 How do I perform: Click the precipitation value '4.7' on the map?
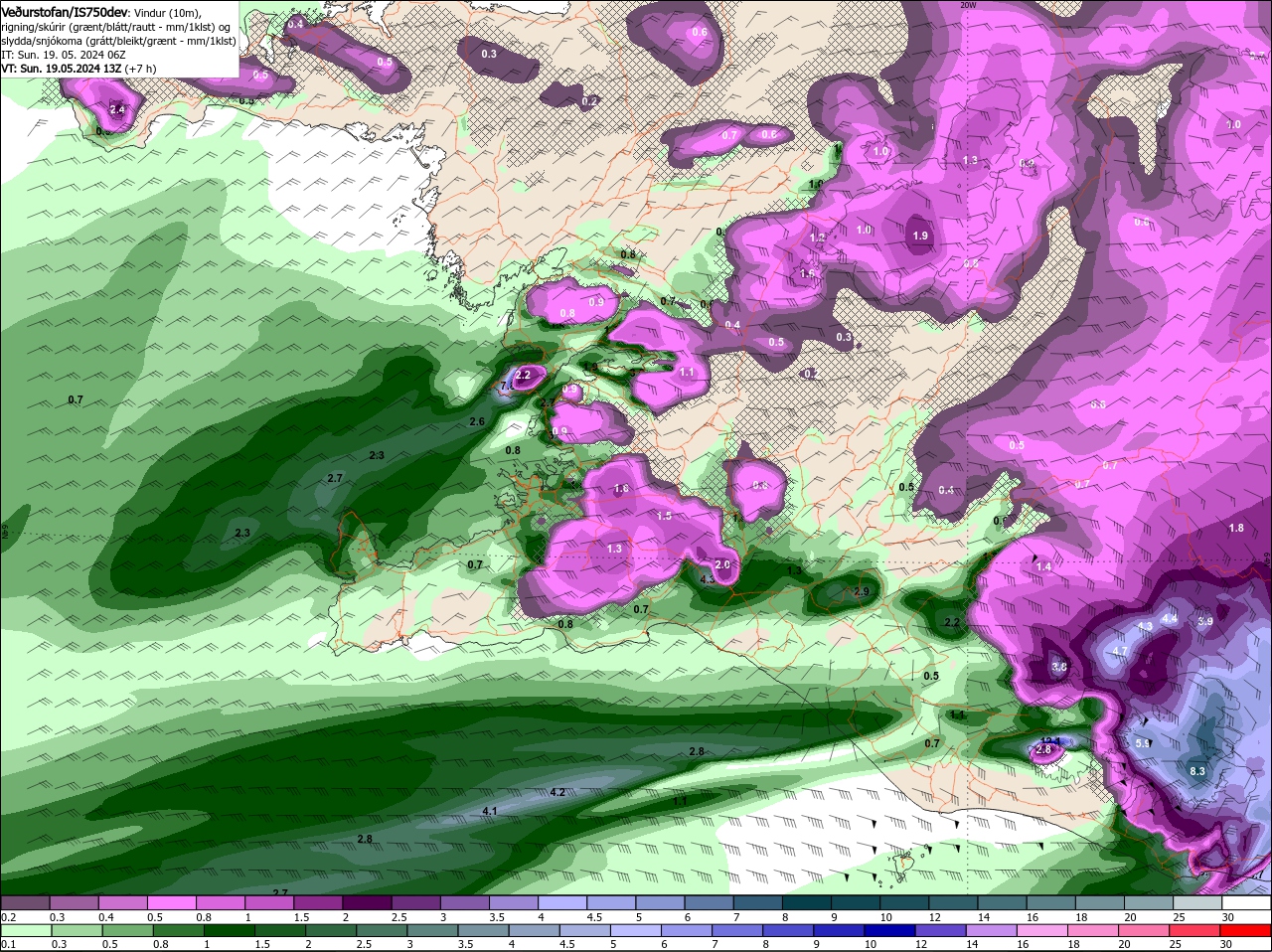point(1120,651)
